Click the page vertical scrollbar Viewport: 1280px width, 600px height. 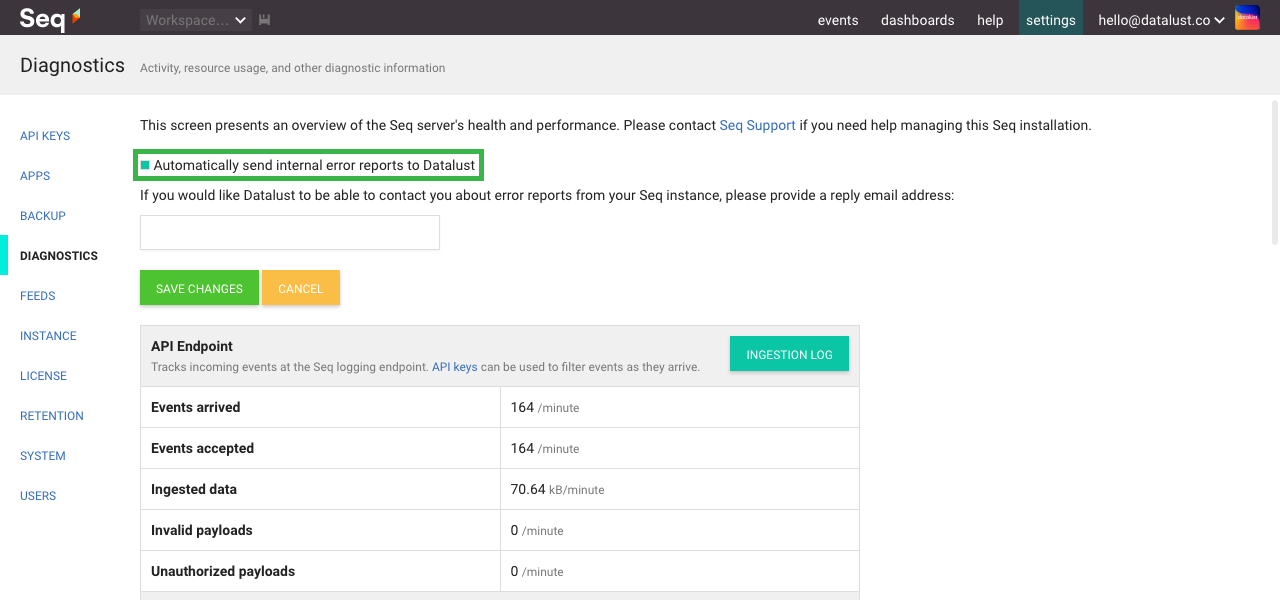click(1274, 170)
